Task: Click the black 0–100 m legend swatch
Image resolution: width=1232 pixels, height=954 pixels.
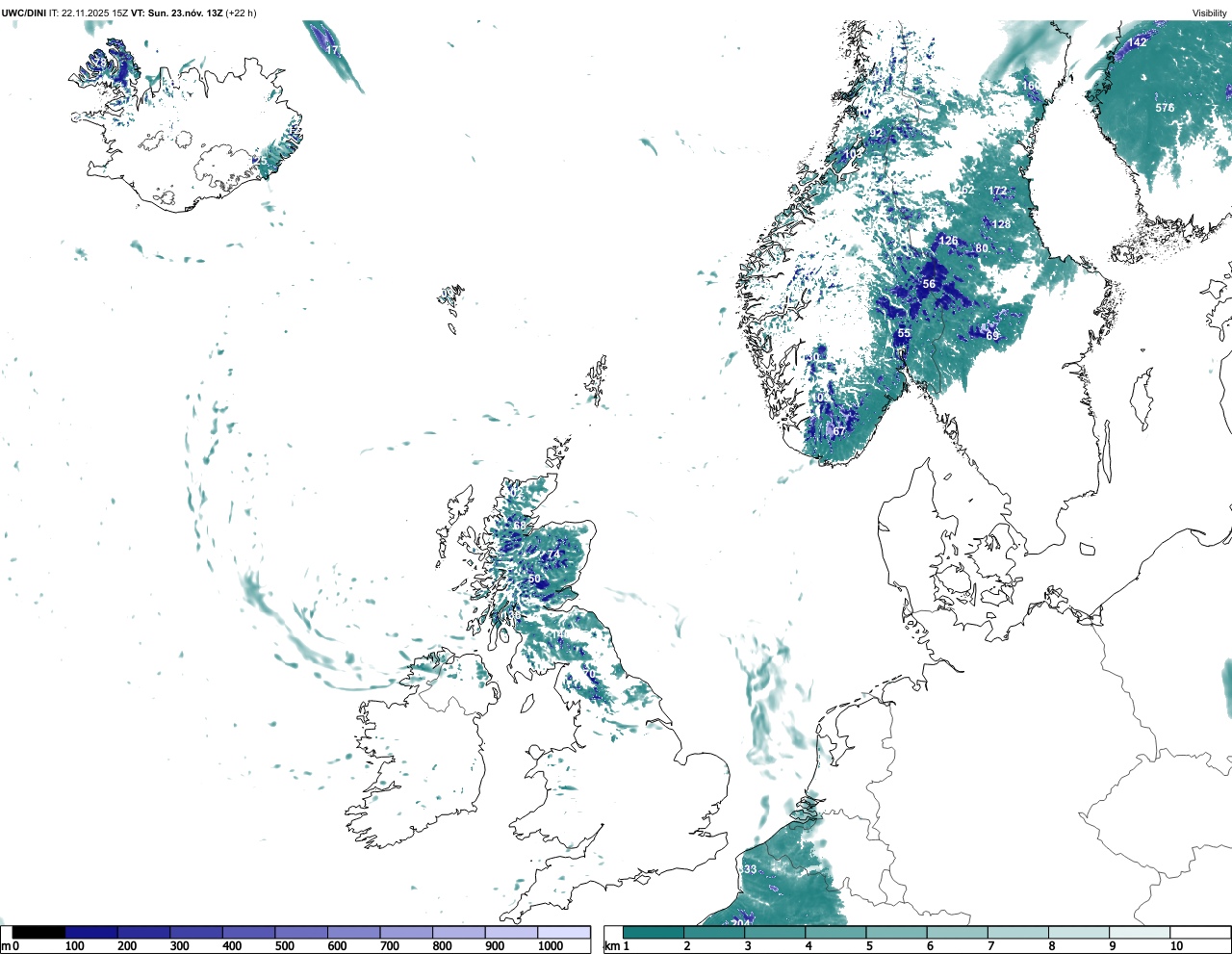Action: (x=39, y=932)
